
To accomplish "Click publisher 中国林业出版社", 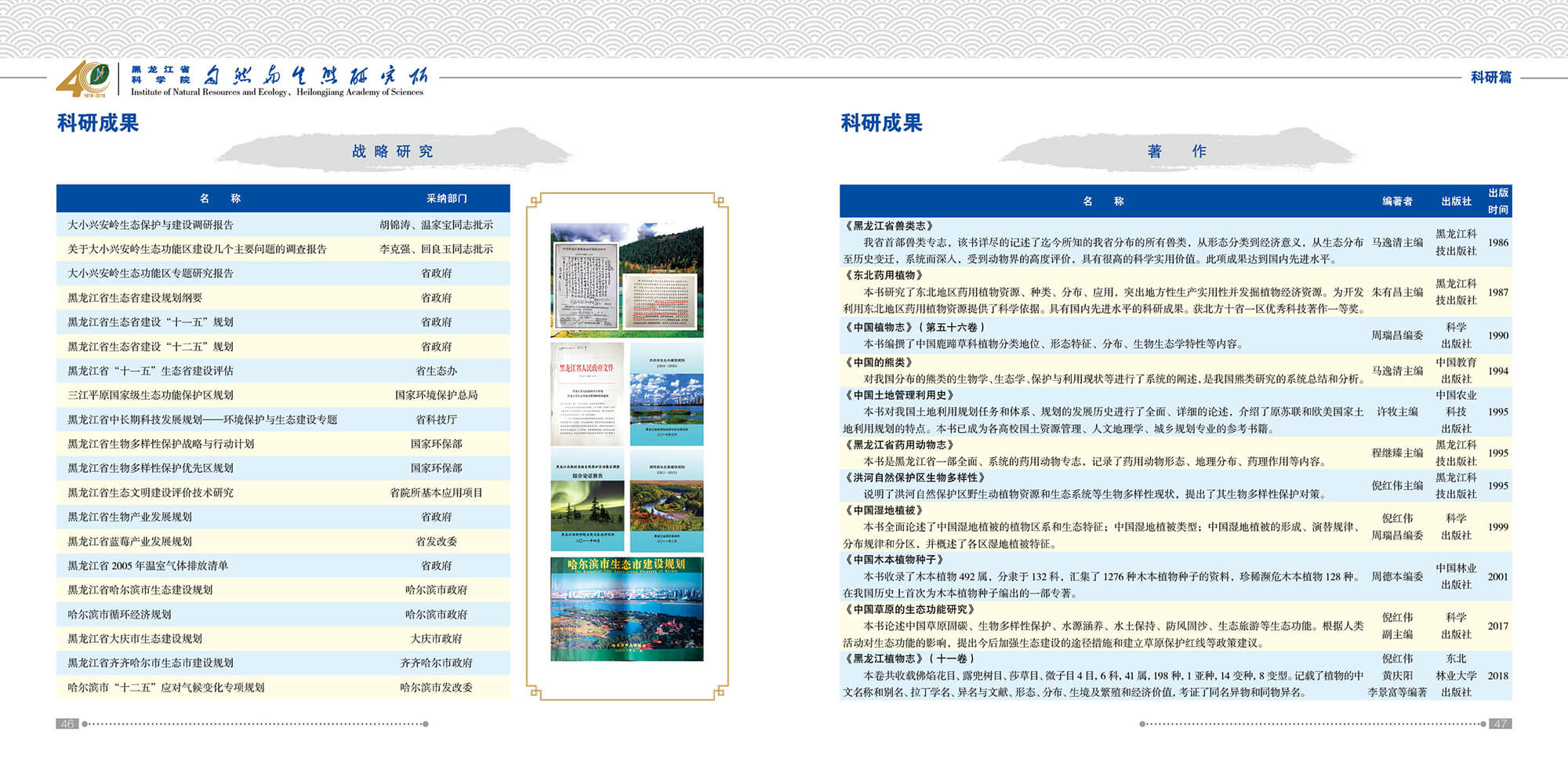I will click(1456, 576).
